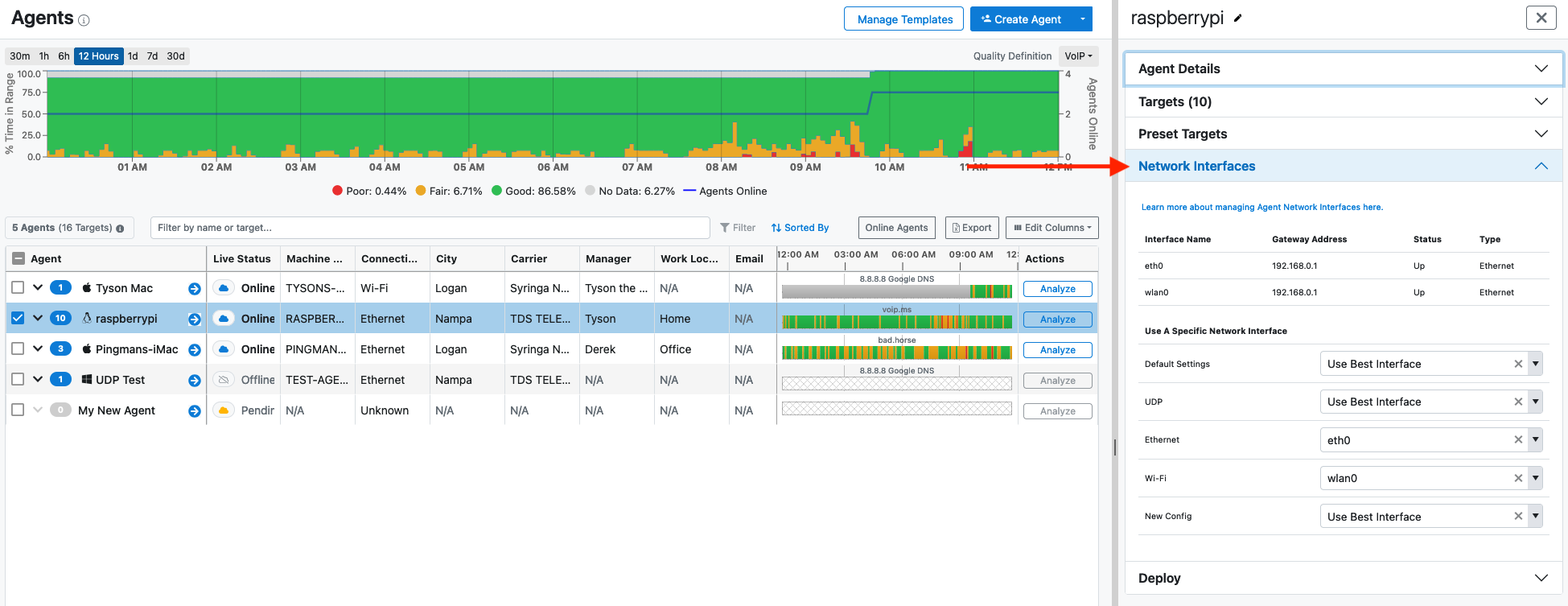1568x606 pixels.
Task: Click the pencil edit icon beside raspberrypi
Action: pyautogui.click(x=1238, y=19)
